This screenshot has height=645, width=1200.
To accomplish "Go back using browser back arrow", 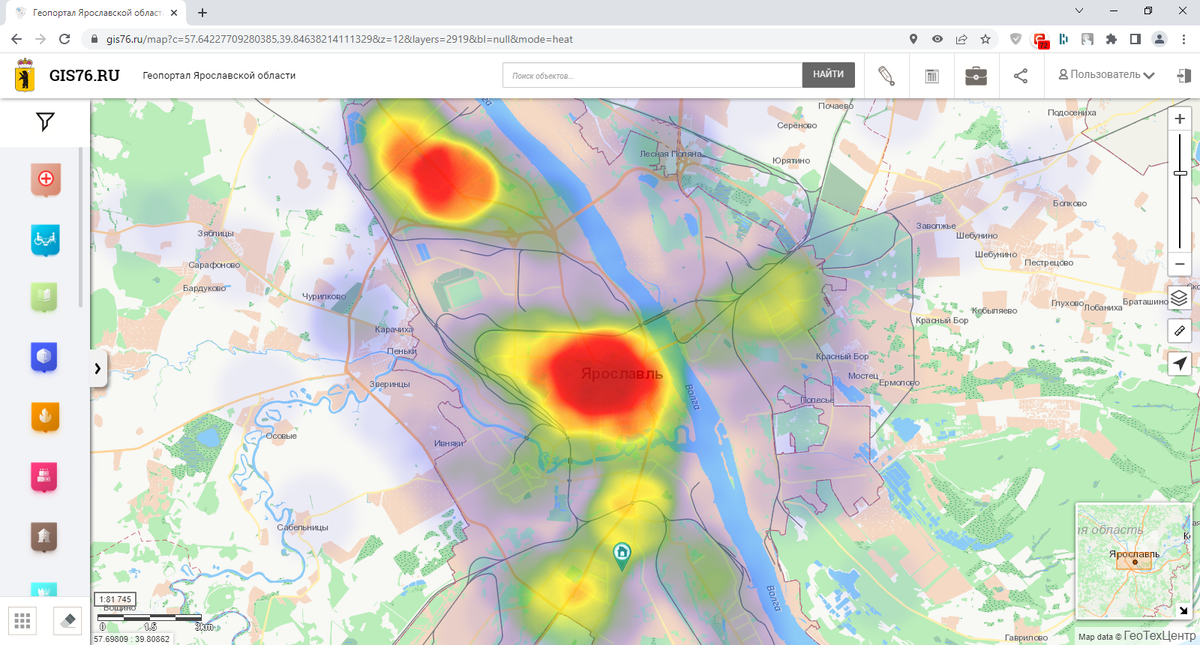I will (16, 39).
